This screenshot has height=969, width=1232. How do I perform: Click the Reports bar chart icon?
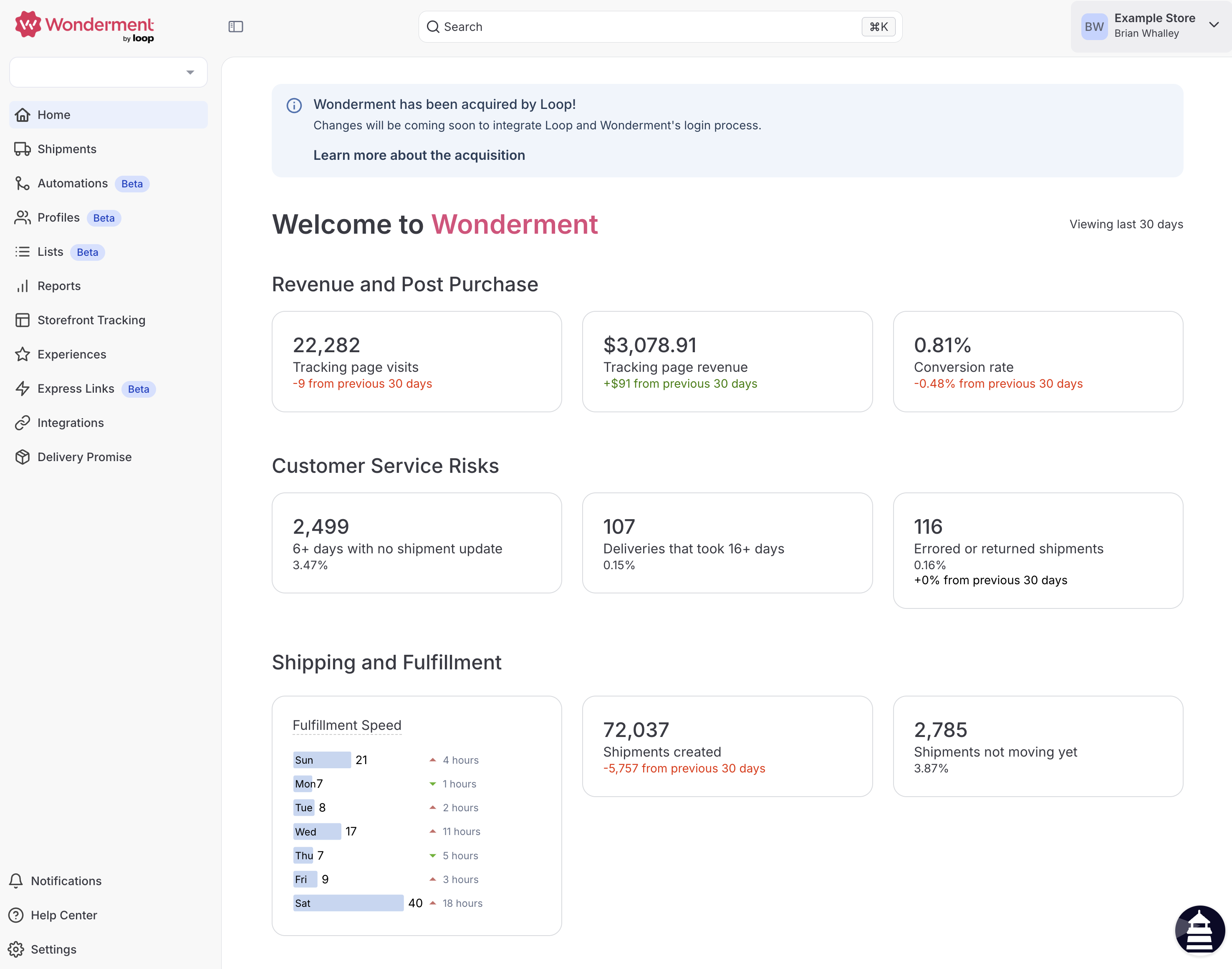pyautogui.click(x=23, y=286)
